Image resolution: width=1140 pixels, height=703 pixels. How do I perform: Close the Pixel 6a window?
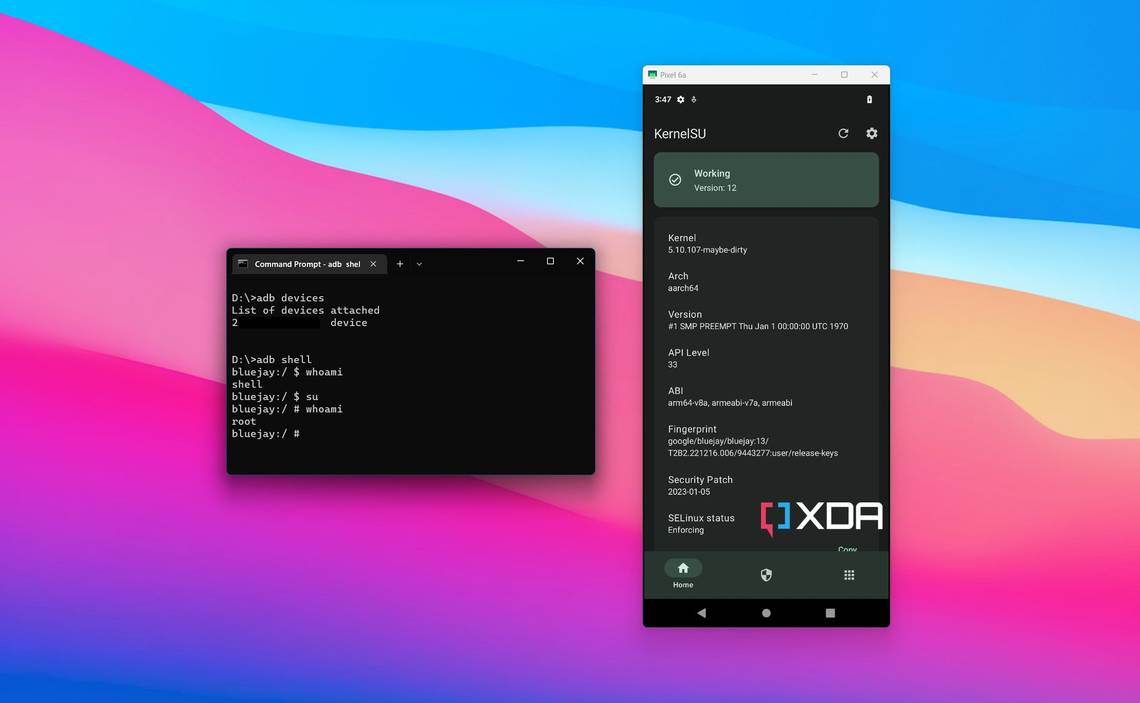(875, 75)
